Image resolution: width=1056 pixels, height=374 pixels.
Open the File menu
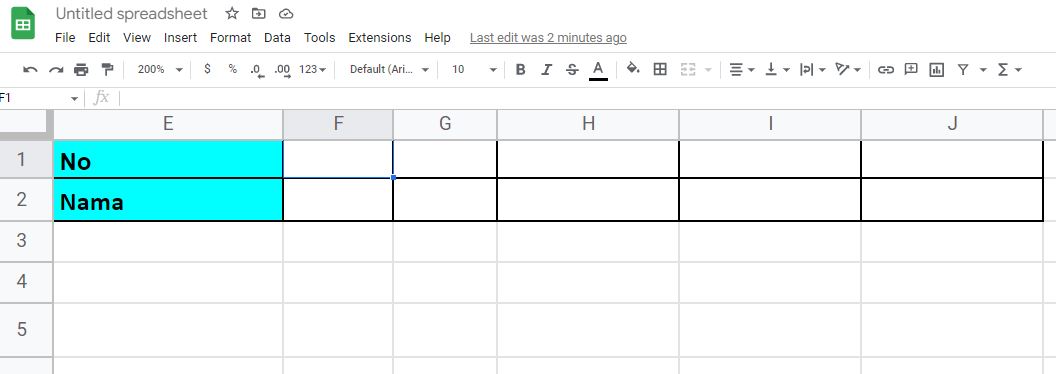coord(65,38)
